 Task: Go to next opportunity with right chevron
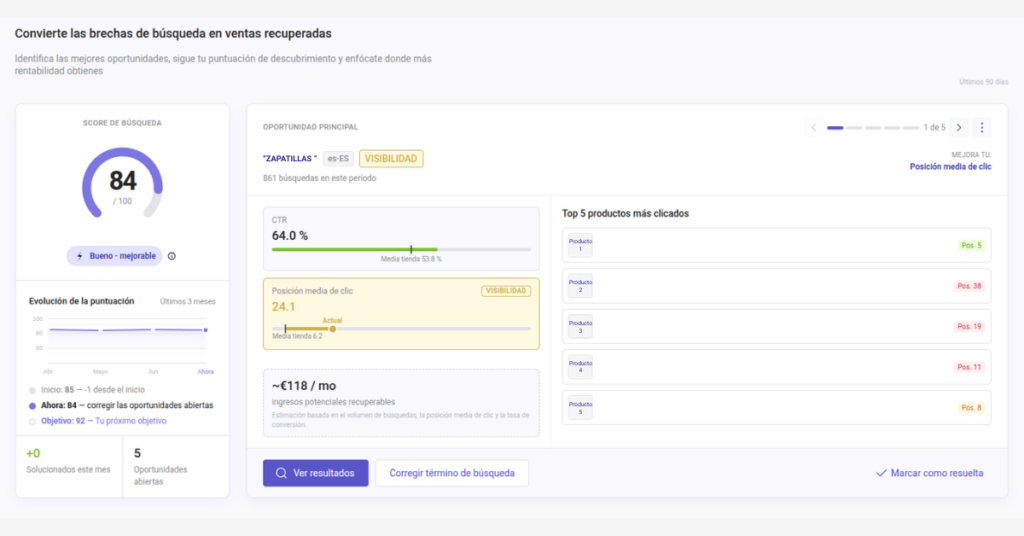click(959, 127)
